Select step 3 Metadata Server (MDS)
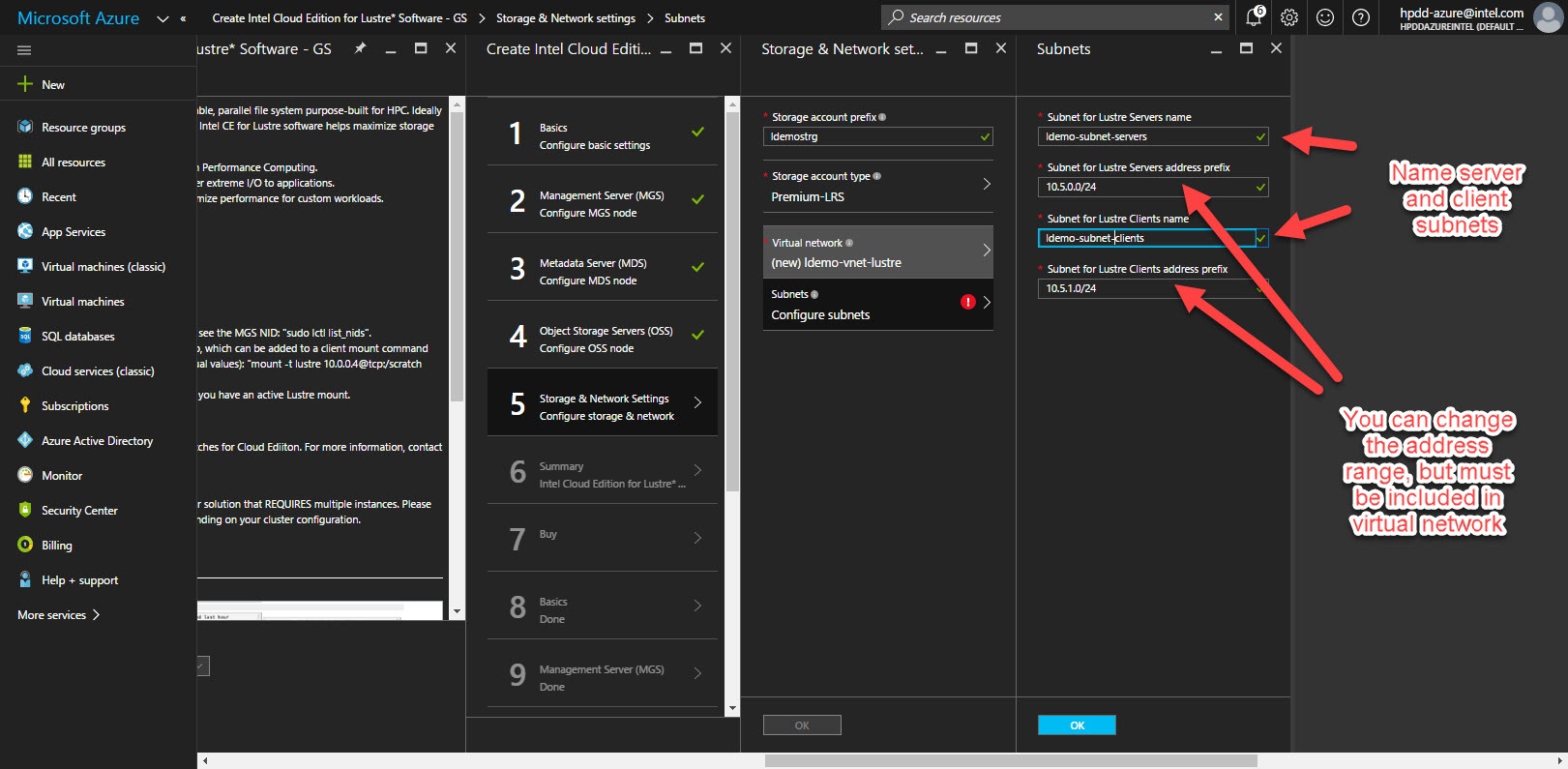The image size is (1568, 769). pyautogui.click(x=603, y=267)
